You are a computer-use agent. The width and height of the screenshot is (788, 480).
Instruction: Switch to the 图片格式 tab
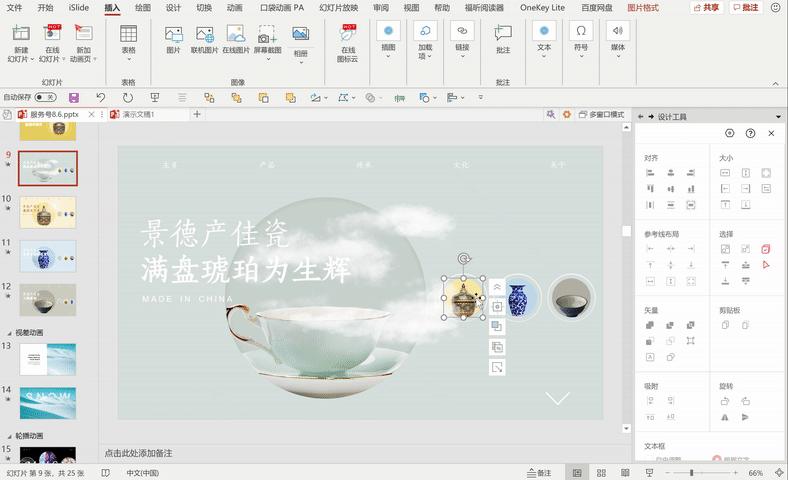click(x=643, y=8)
